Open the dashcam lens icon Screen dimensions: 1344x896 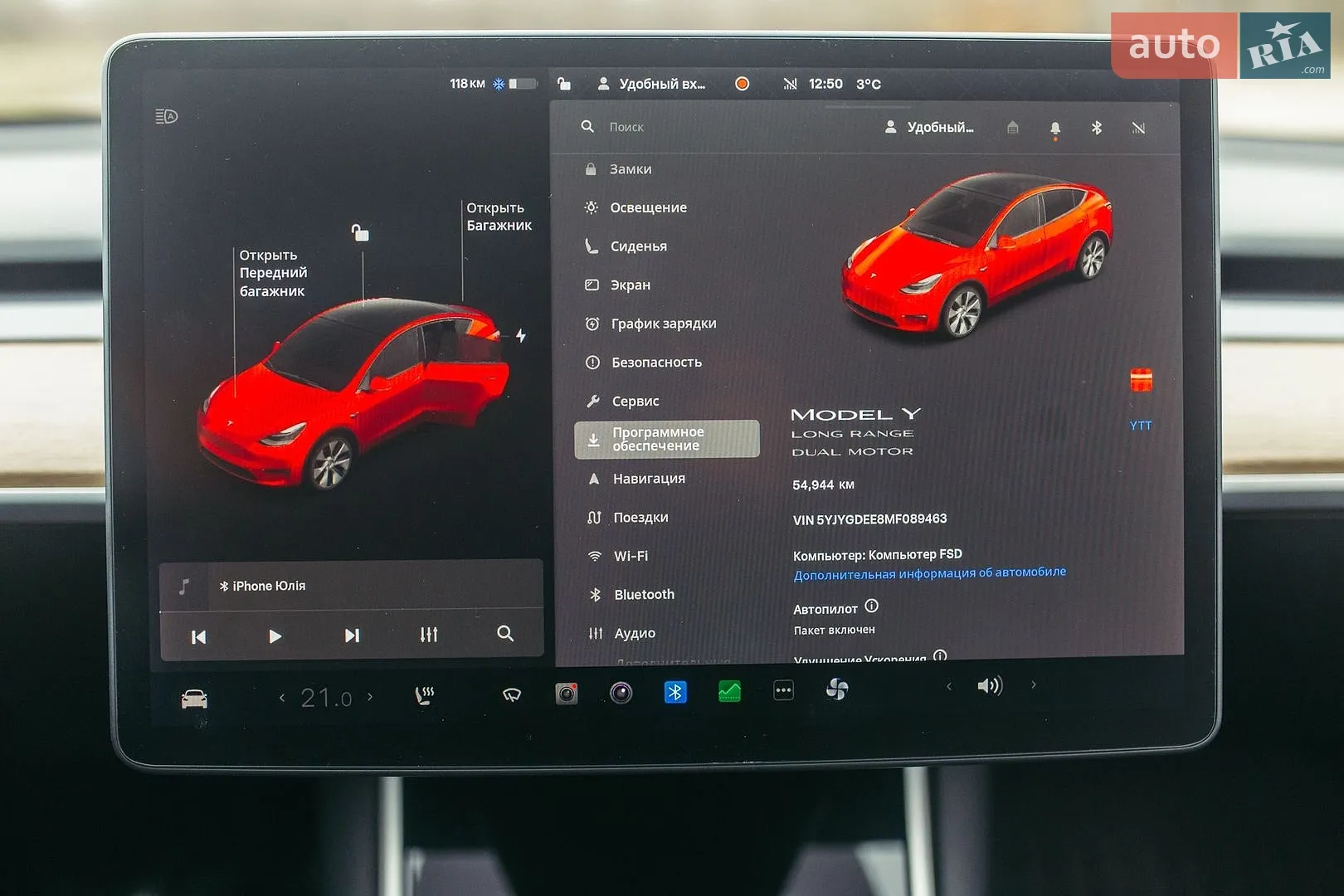pos(621,693)
